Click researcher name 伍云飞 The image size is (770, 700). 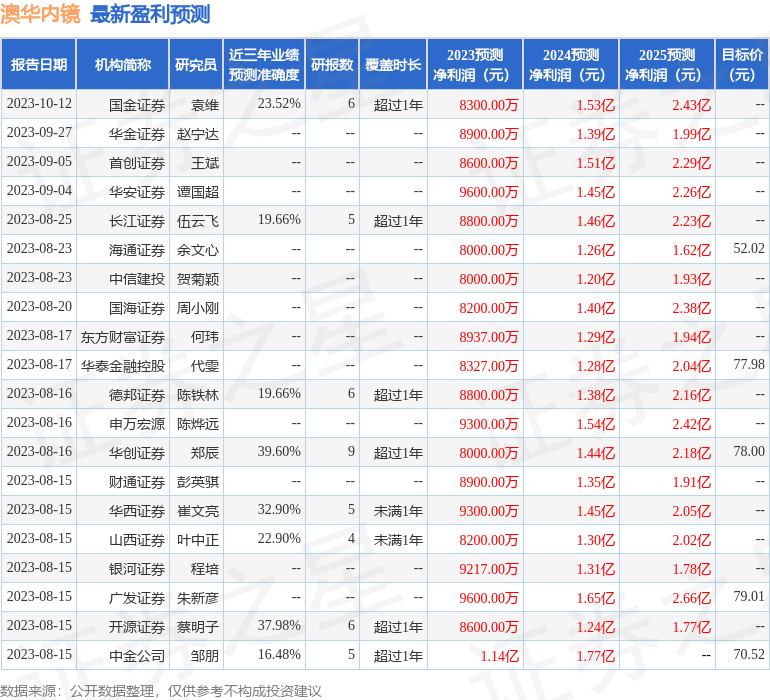[x=198, y=221]
